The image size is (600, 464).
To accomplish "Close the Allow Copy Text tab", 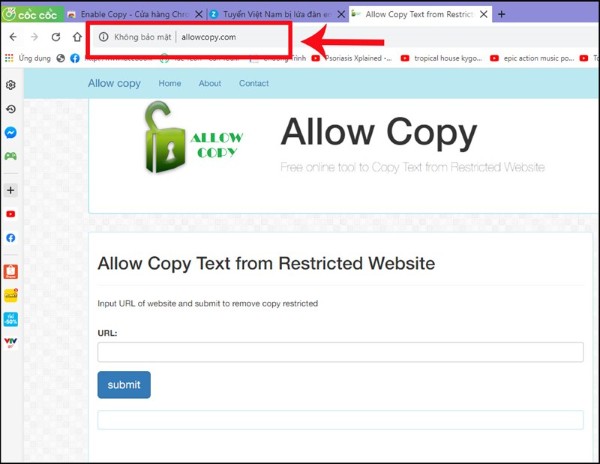I will (484, 15).
